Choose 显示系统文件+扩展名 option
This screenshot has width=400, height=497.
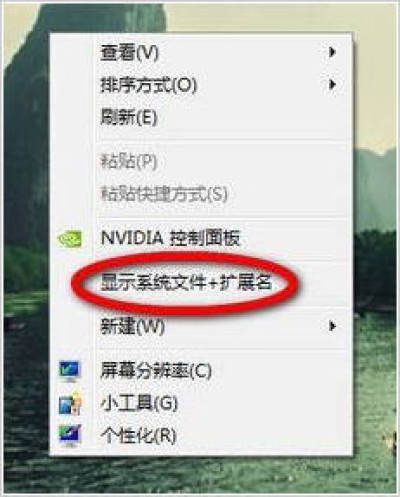(x=200, y=283)
